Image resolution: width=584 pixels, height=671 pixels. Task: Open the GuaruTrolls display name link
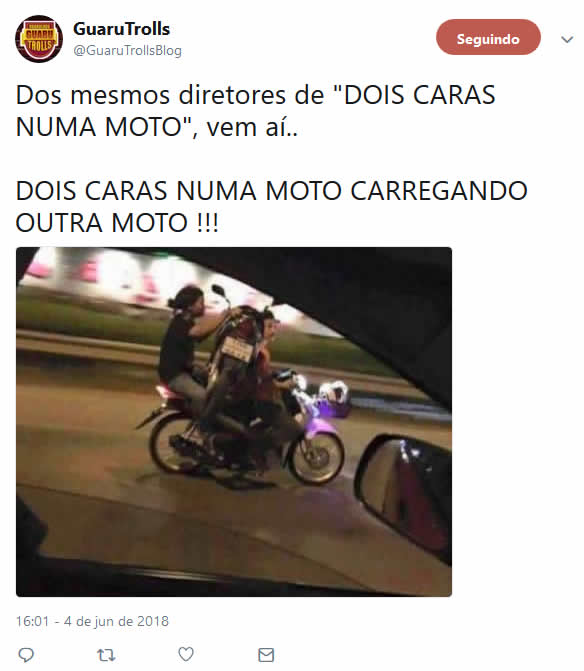(122, 29)
